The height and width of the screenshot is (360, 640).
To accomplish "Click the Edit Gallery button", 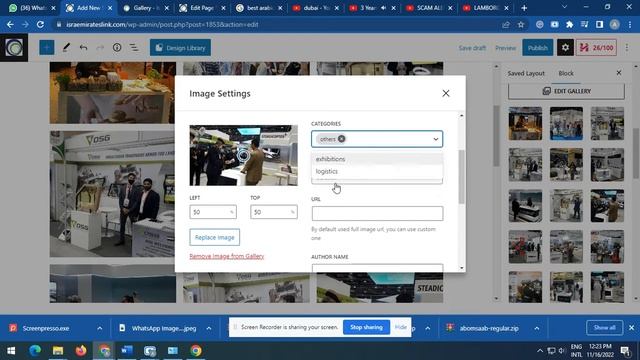I will (566, 91).
